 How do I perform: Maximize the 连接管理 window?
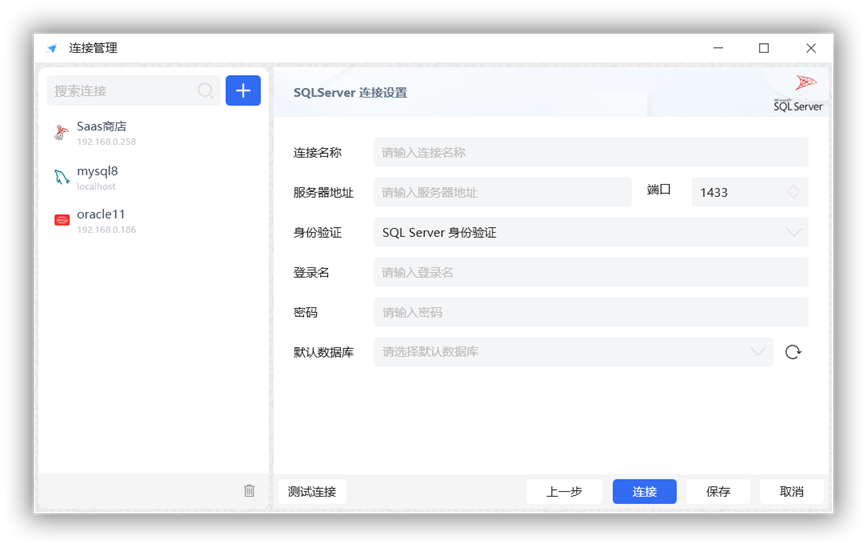tap(764, 48)
